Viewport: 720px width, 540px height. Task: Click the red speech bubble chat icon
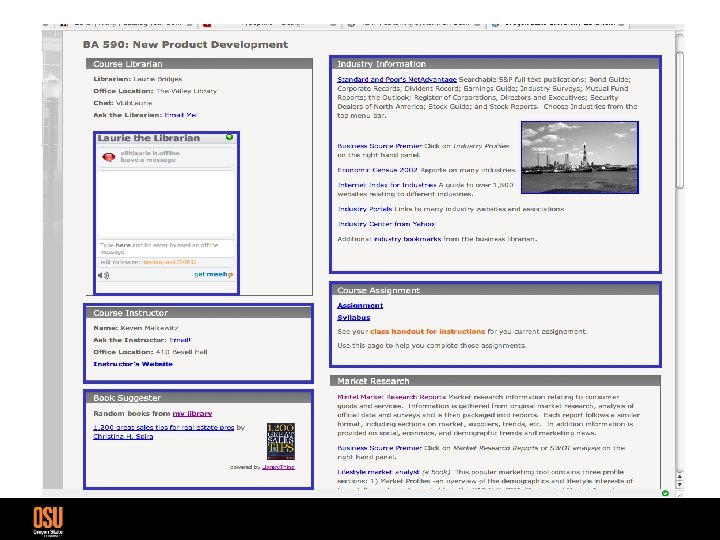click(109, 157)
